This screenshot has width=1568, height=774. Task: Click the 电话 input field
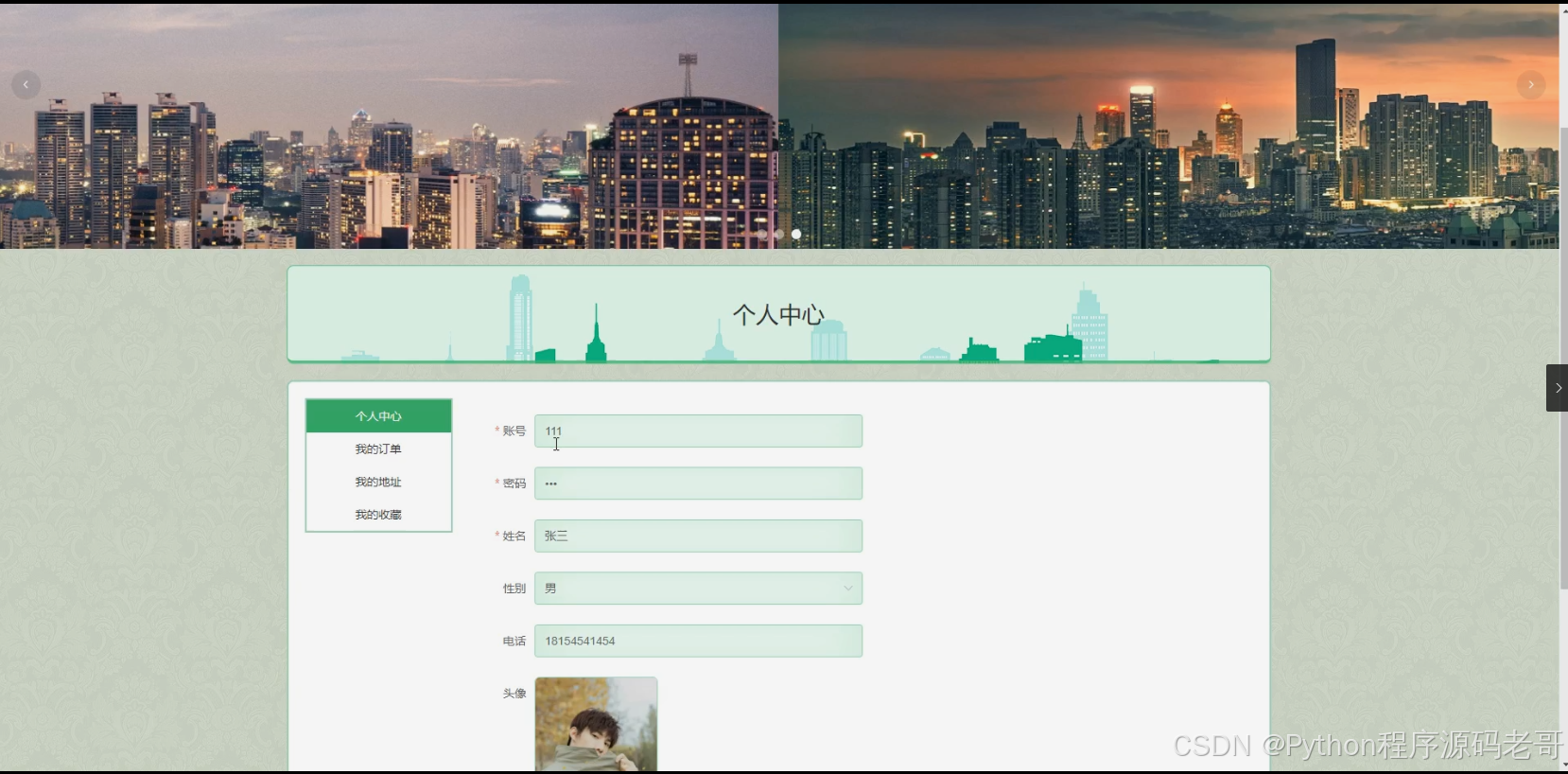point(698,641)
